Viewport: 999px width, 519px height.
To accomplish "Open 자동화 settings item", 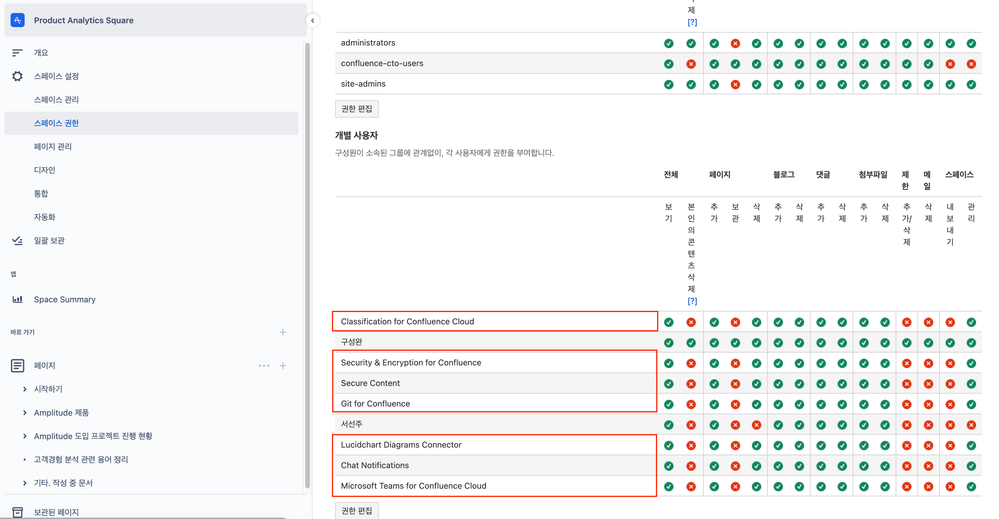I will coord(44,217).
